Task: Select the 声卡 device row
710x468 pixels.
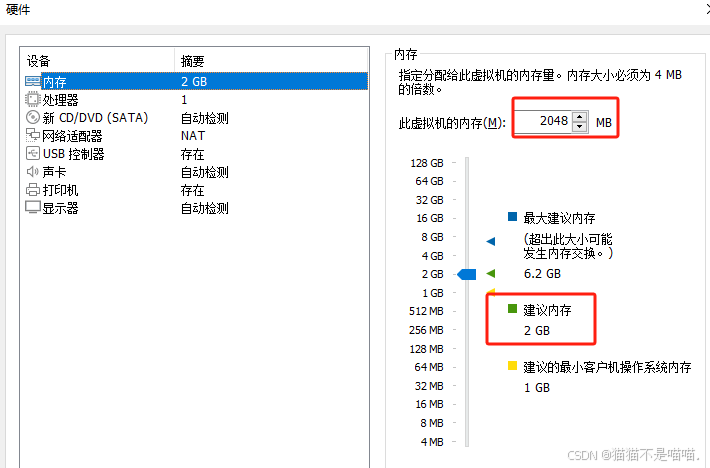Action: click(196, 172)
